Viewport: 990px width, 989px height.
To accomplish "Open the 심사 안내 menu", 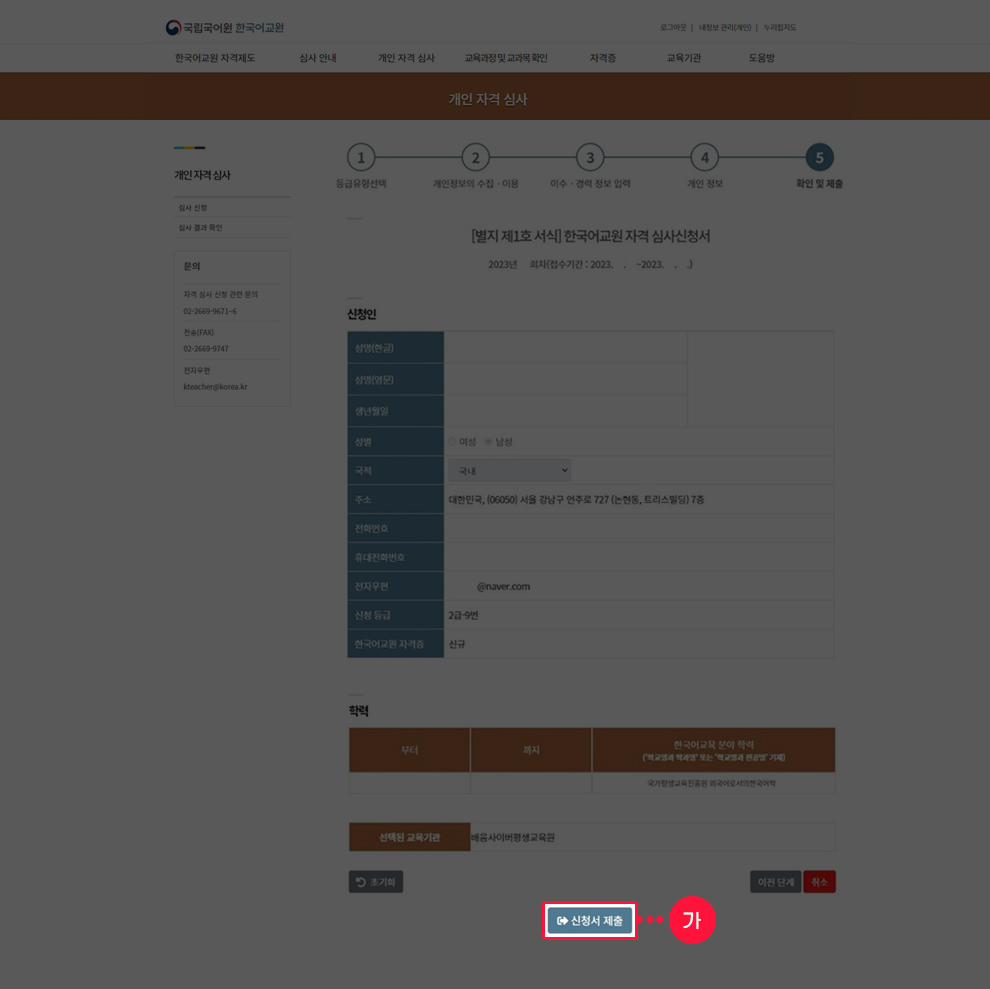I will click(317, 58).
